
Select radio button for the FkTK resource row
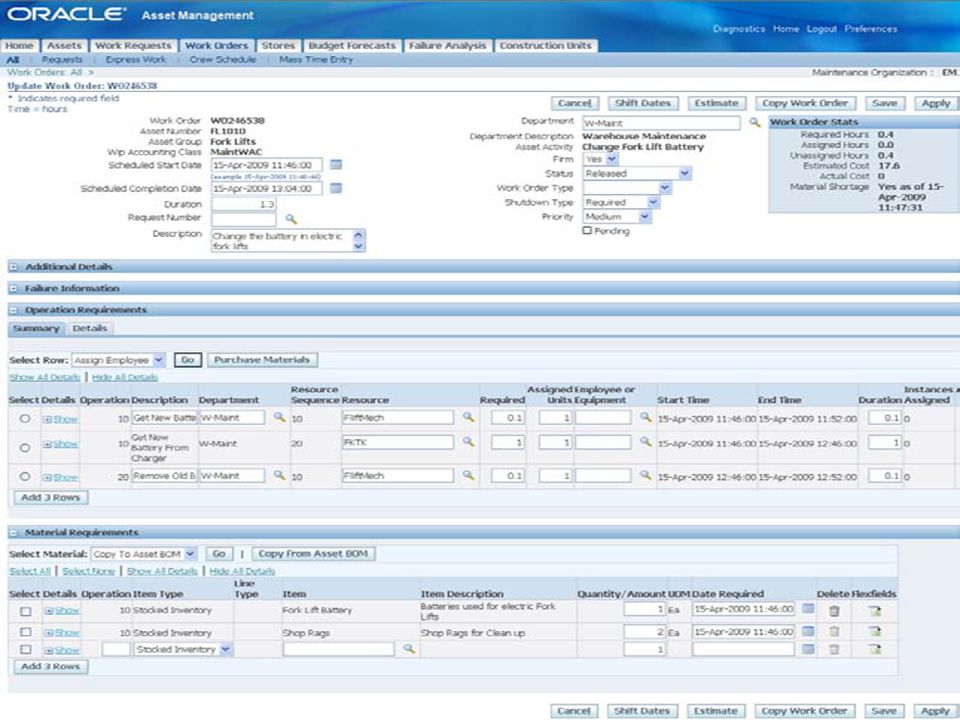tap(24, 448)
